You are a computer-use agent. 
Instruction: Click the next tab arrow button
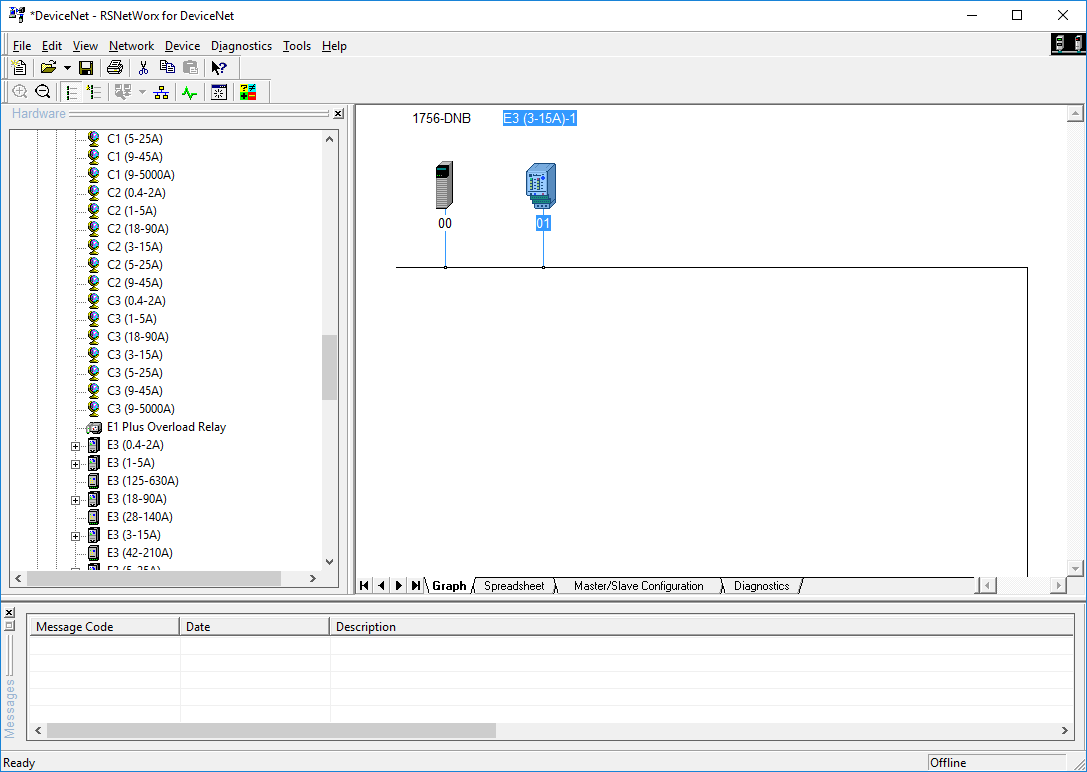point(399,586)
